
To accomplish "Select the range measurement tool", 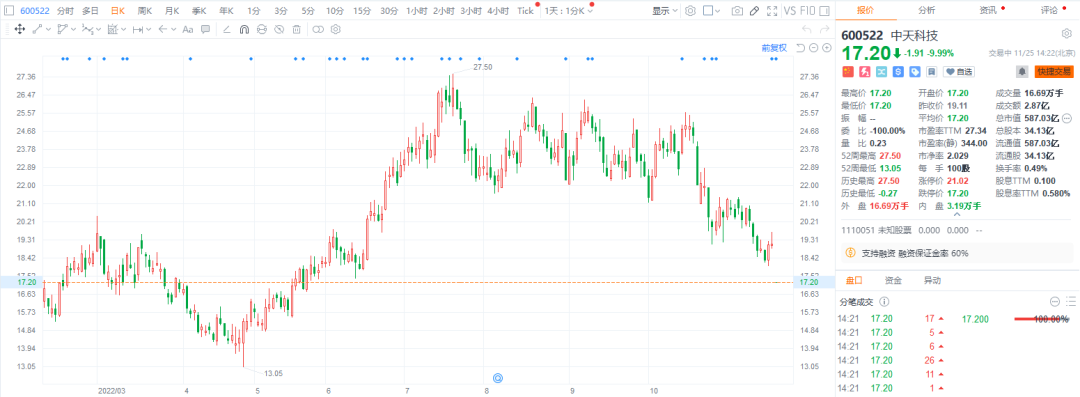I will click(138, 30).
